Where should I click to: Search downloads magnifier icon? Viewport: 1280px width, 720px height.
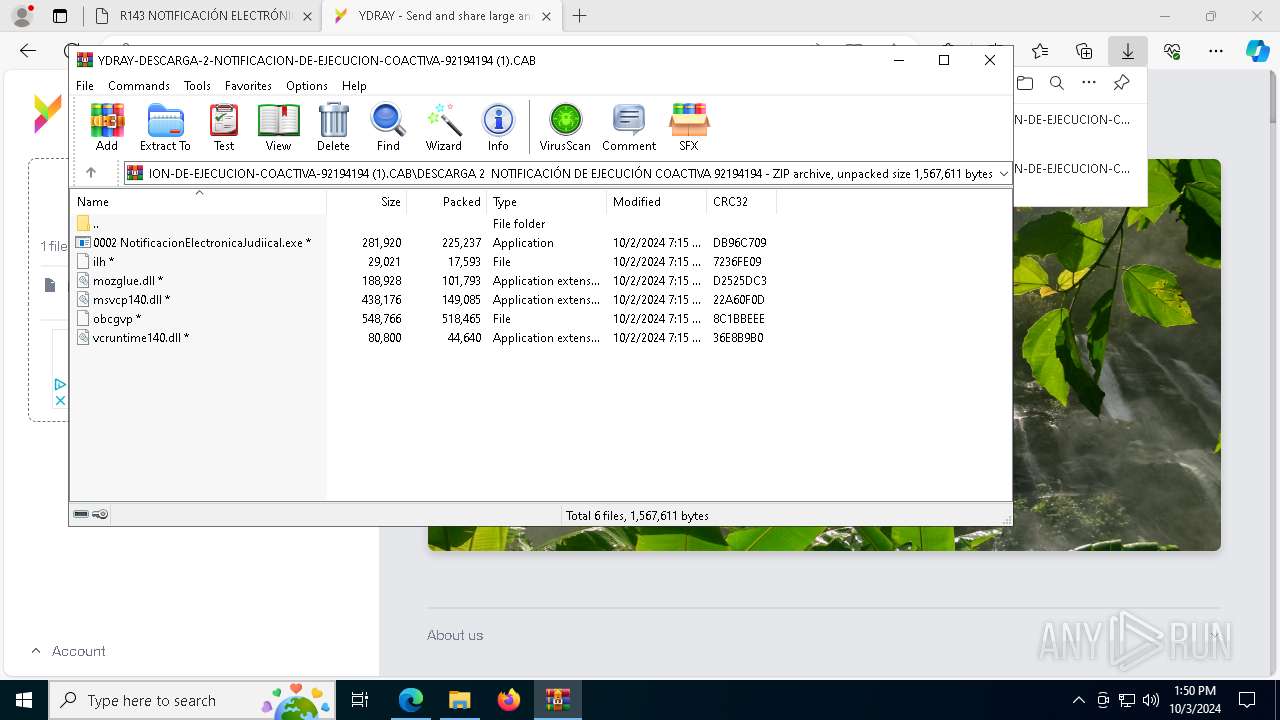(1057, 83)
